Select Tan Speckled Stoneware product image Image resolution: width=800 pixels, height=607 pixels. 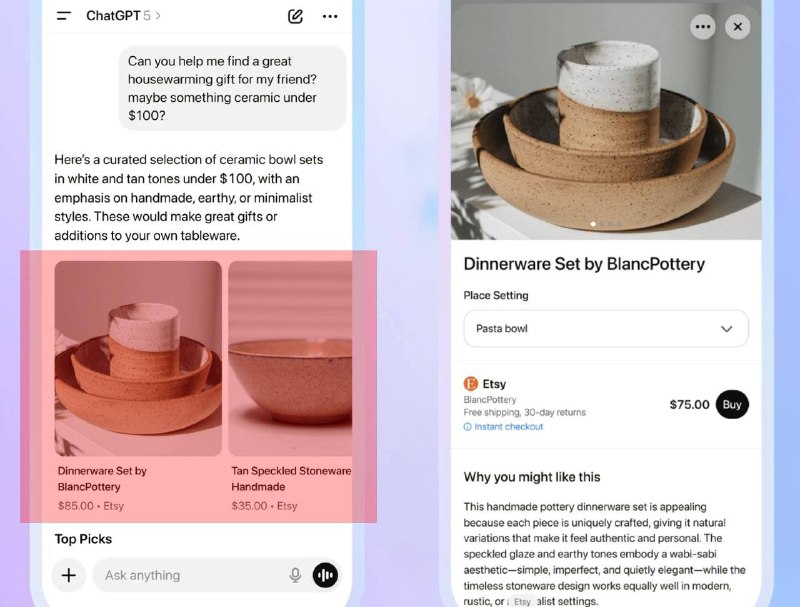[290, 358]
